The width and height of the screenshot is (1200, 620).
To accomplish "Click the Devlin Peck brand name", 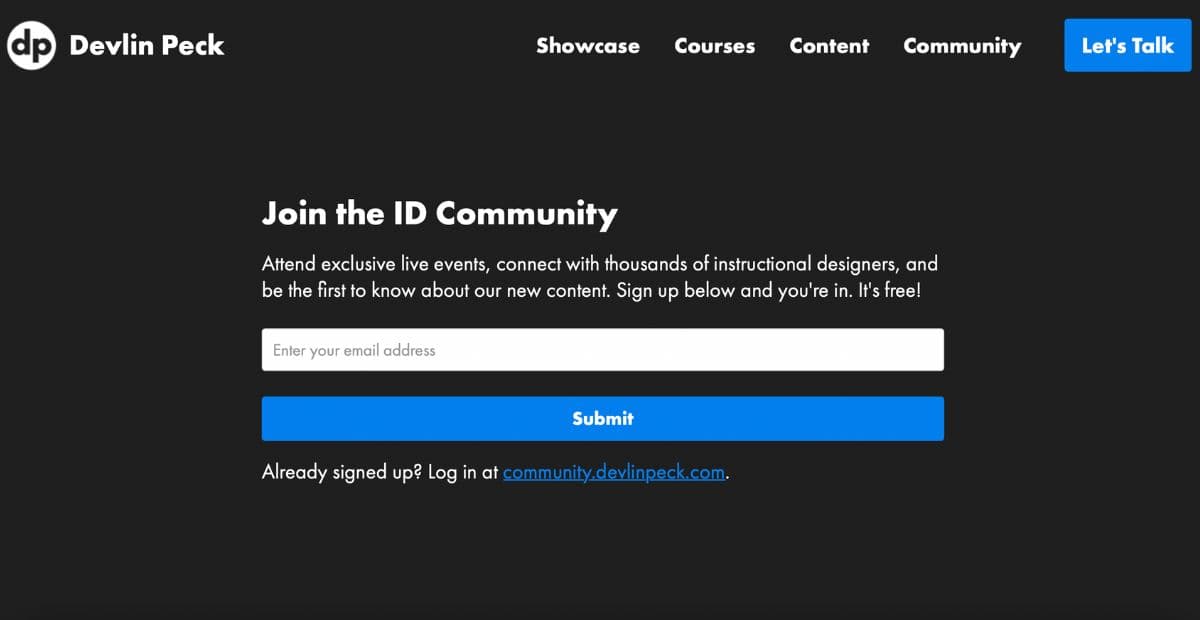I will click(x=147, y=45).
